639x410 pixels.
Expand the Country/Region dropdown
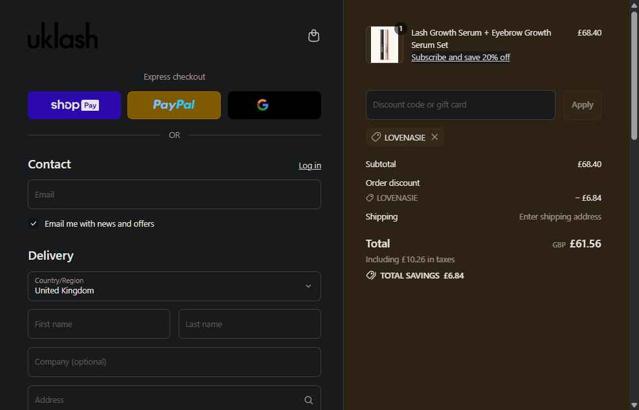click(174, 286)
